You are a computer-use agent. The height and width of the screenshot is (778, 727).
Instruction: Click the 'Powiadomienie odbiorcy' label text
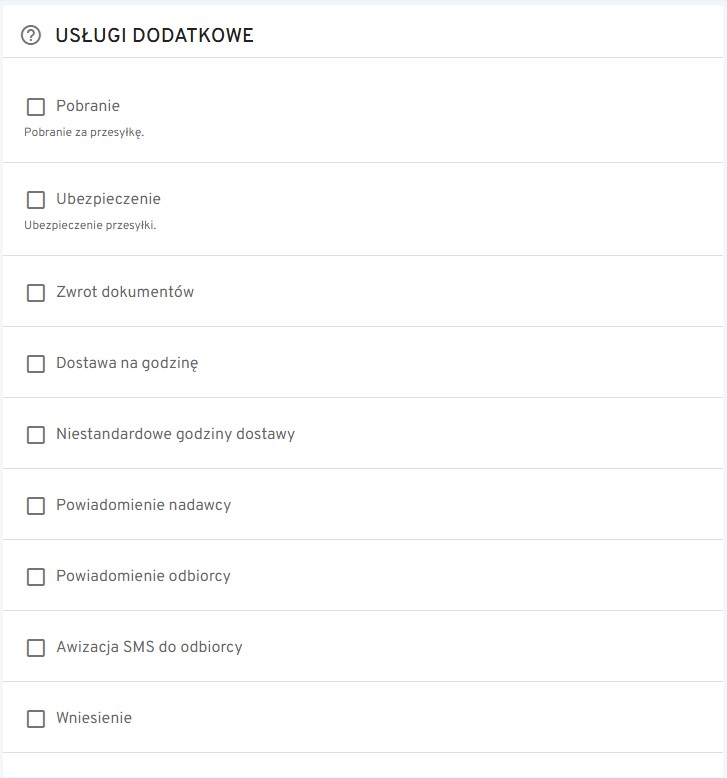pos(143,576)
